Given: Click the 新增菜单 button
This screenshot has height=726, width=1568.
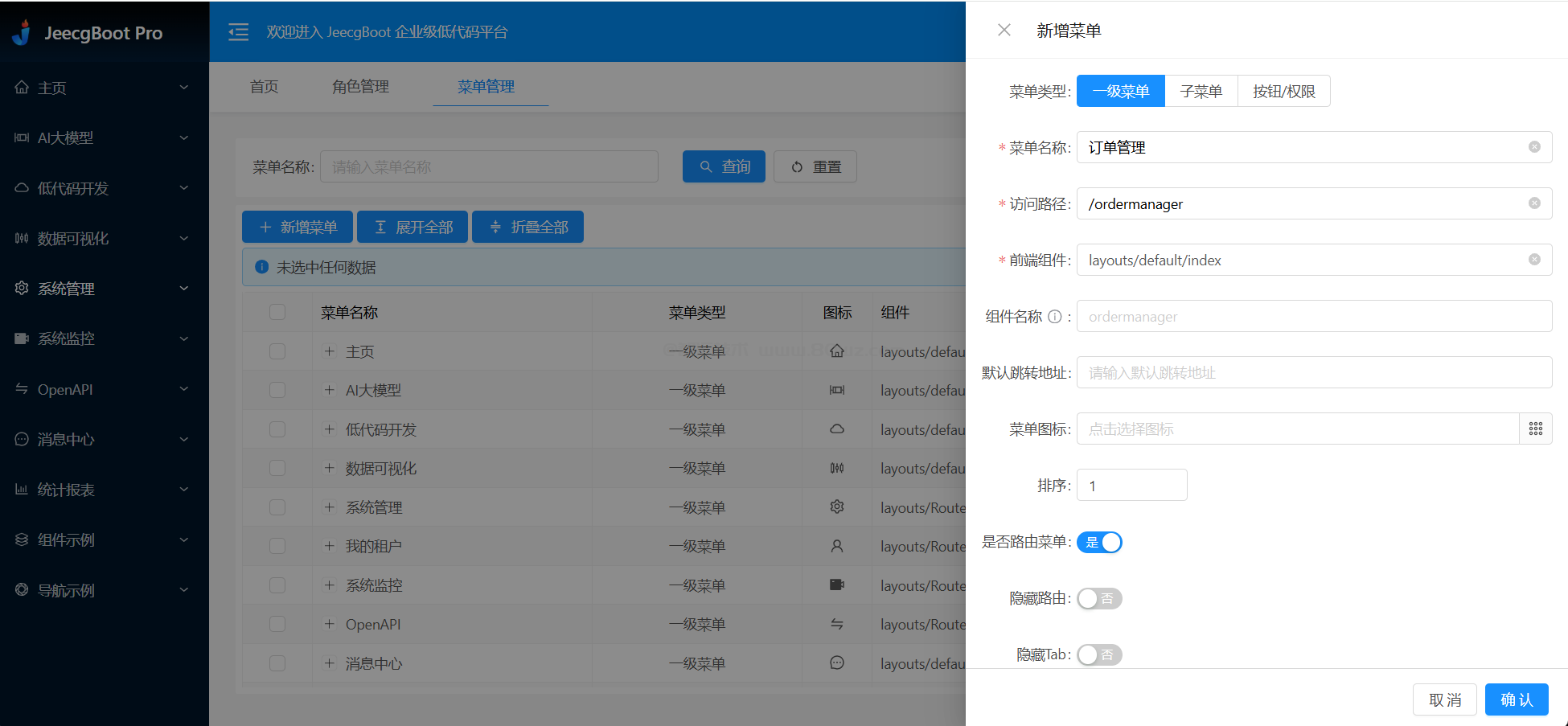Looking at the screenshot, I should (x=298, y=228).
